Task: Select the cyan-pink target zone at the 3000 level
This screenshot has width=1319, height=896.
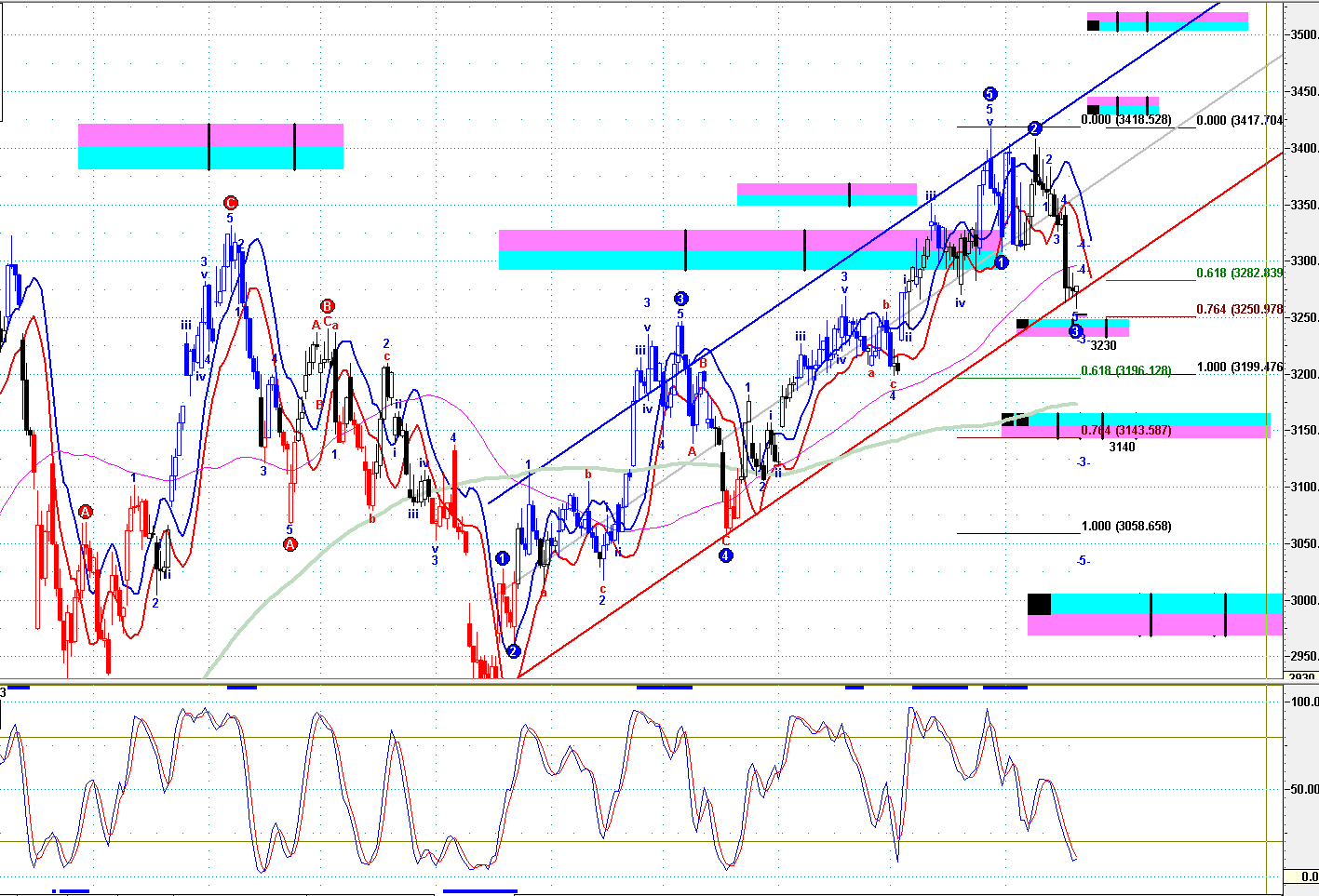Action: pyautogui.click(x=1154, y=614)
